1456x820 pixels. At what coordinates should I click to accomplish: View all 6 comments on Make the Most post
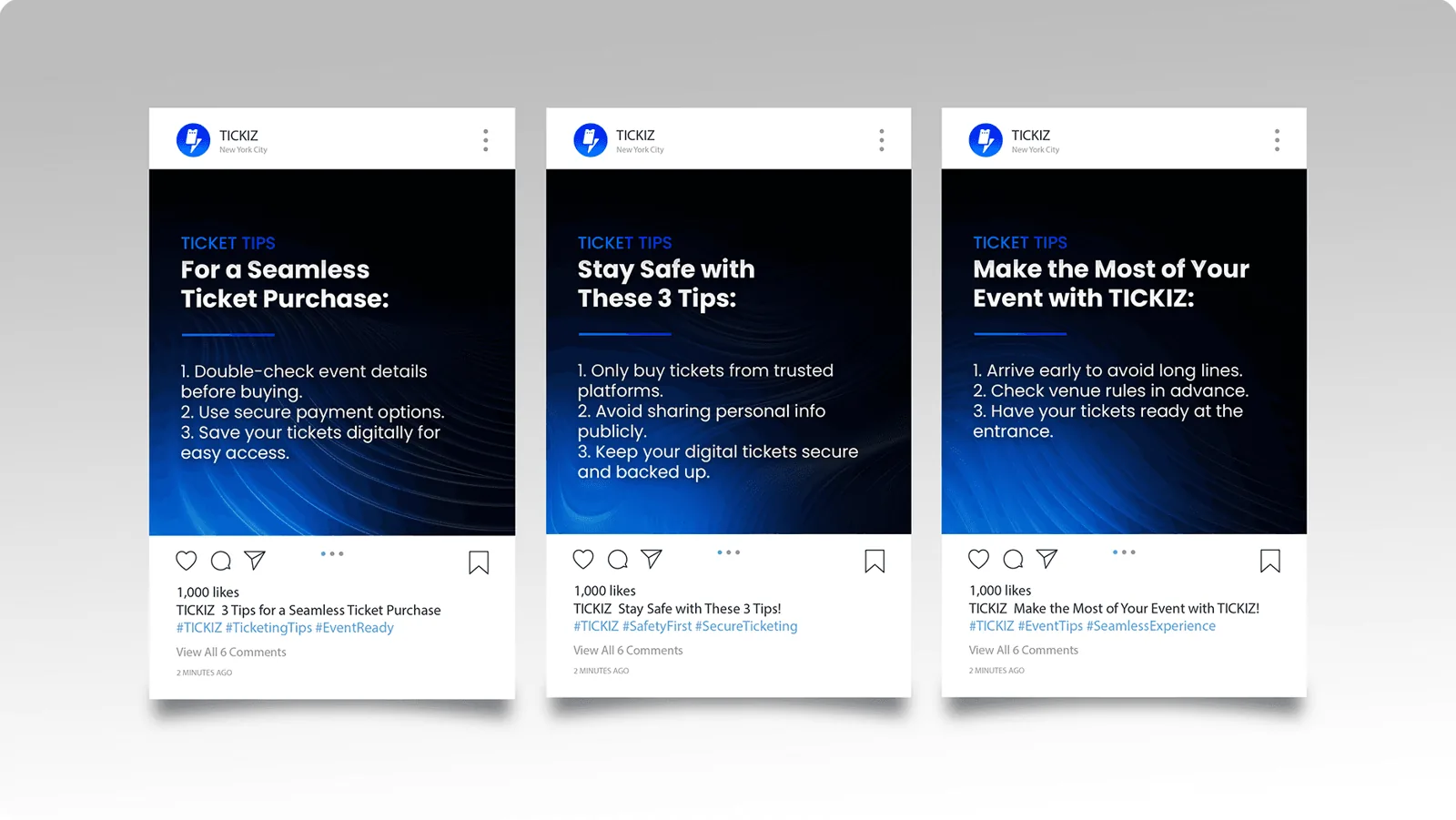click(1024, 651)
